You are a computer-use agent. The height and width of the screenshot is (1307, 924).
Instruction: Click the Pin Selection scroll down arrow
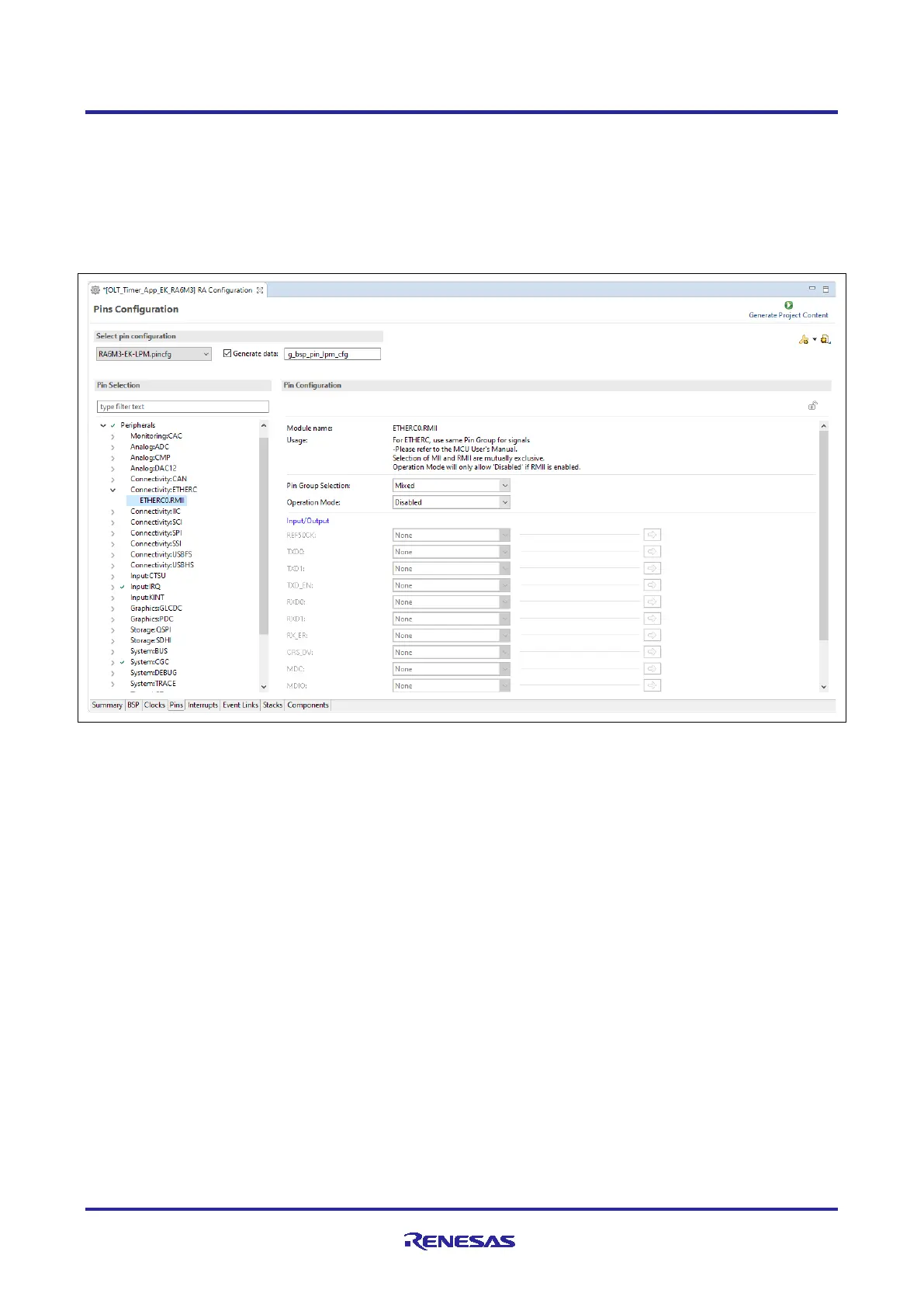tap(264, 686)
